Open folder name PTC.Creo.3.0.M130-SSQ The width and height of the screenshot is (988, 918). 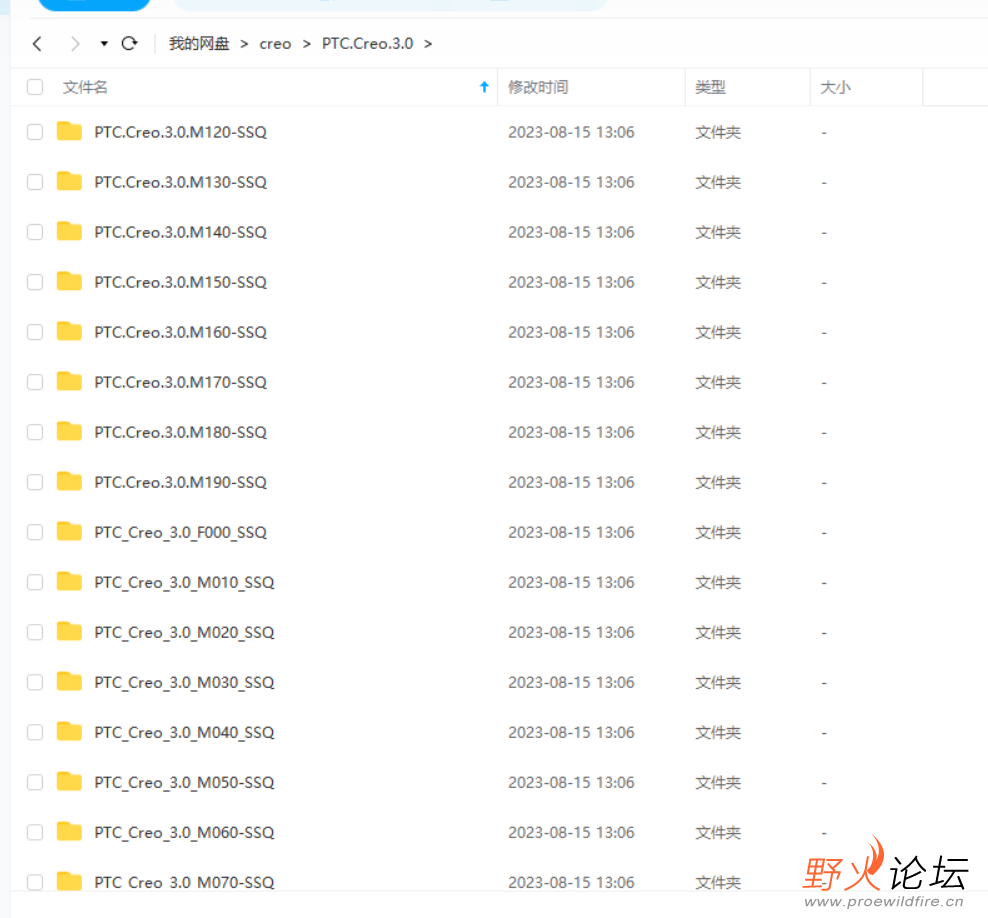tap(181, 182)
